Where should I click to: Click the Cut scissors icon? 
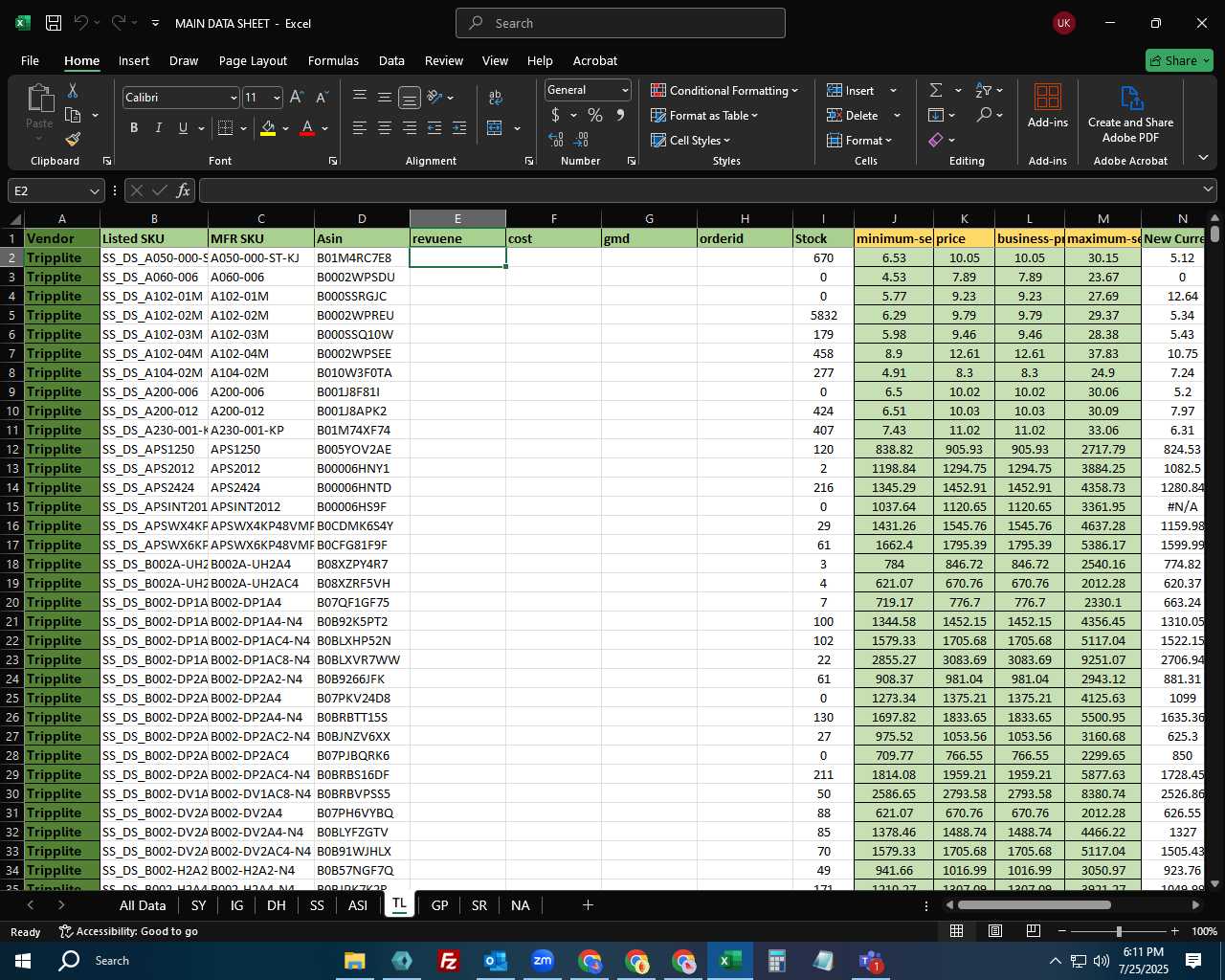tap(73, 90)
